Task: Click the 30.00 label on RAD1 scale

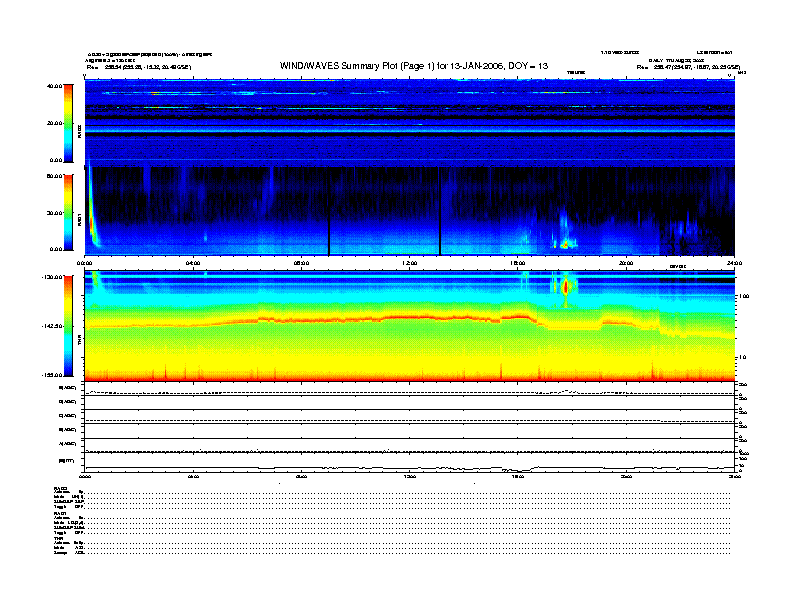Action: click(54, 213)
